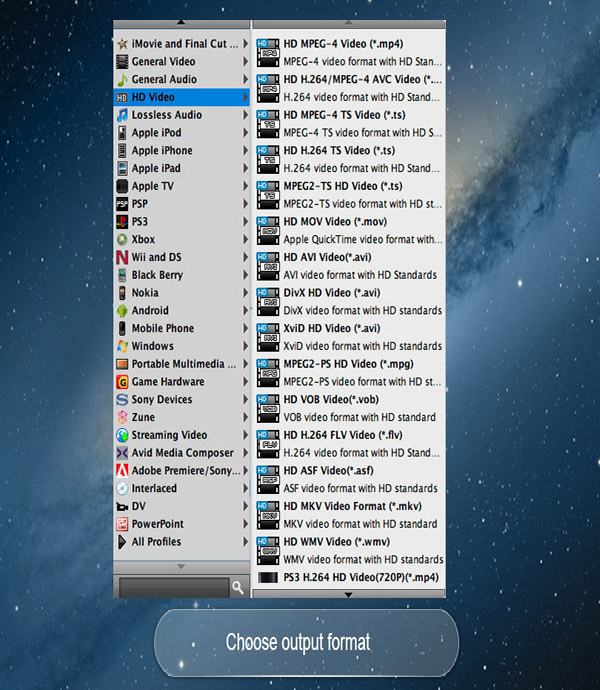
Task: Click the Lossless Audio note icon
Action: 122,115
